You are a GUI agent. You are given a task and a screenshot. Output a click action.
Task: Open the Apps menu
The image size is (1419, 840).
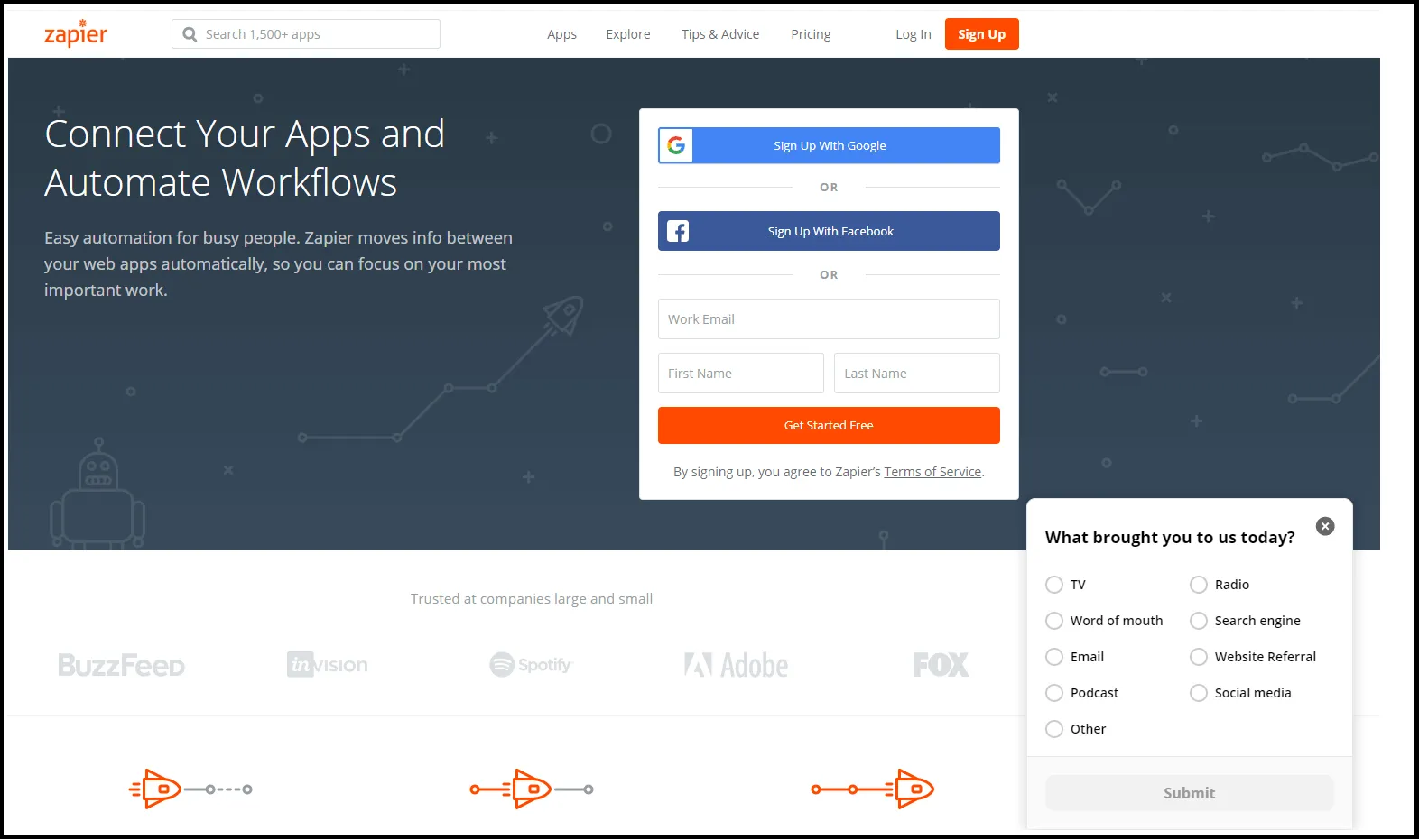561,34
